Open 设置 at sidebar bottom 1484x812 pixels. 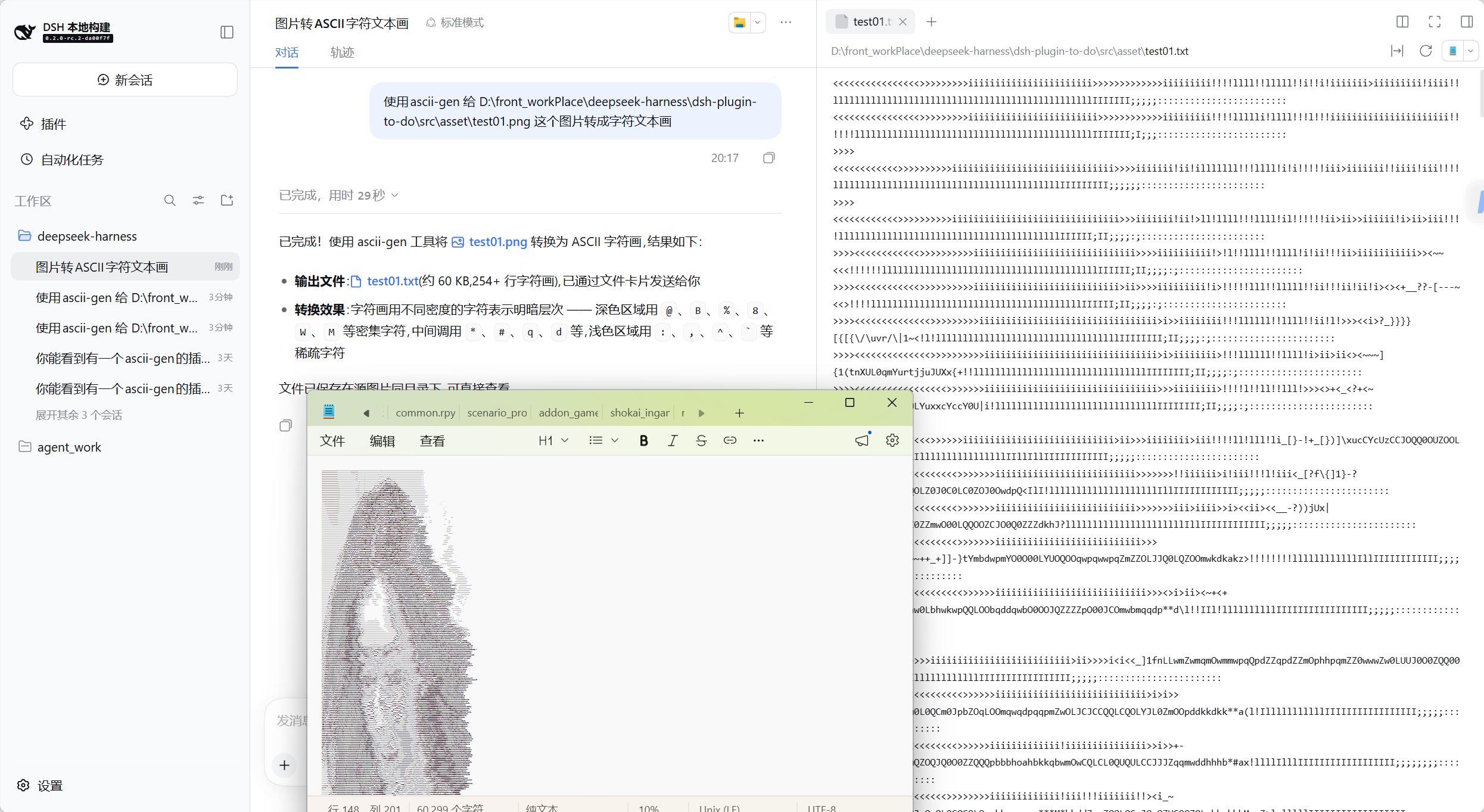pos(40,786)
